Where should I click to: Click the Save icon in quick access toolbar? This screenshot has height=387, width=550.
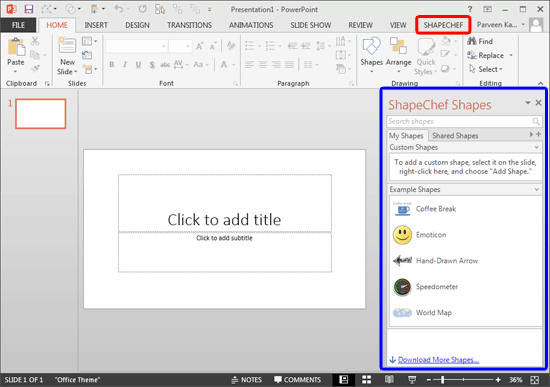[x=28, y=9]
